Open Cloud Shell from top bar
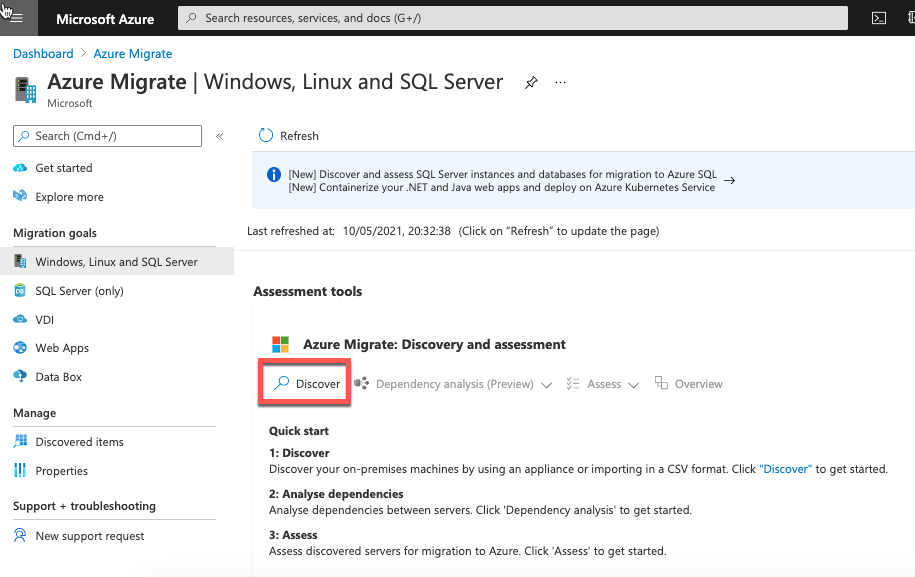 point(878,18)
